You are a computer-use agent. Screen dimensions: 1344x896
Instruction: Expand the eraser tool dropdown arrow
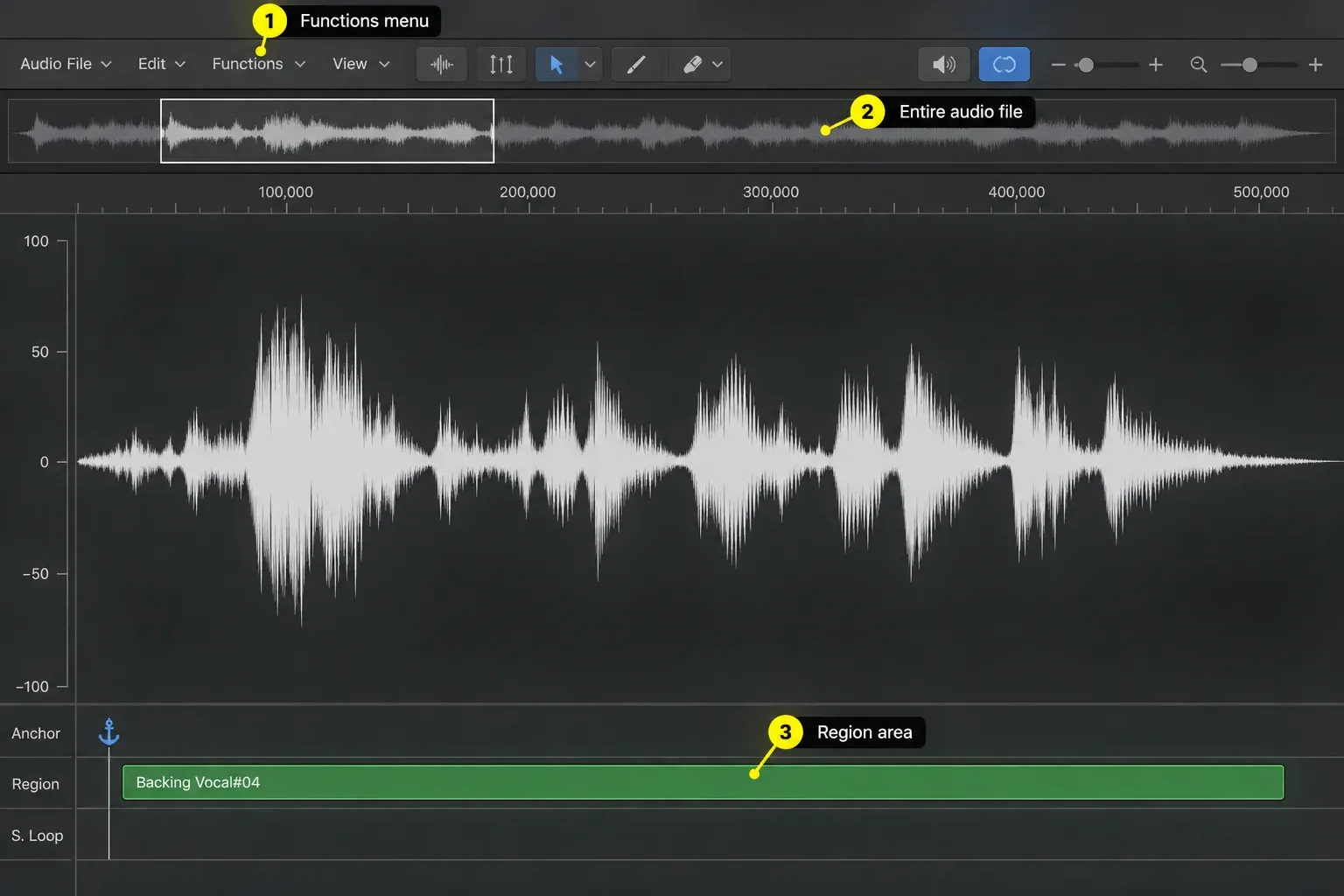pyautogui.click(x=717, y=64)
